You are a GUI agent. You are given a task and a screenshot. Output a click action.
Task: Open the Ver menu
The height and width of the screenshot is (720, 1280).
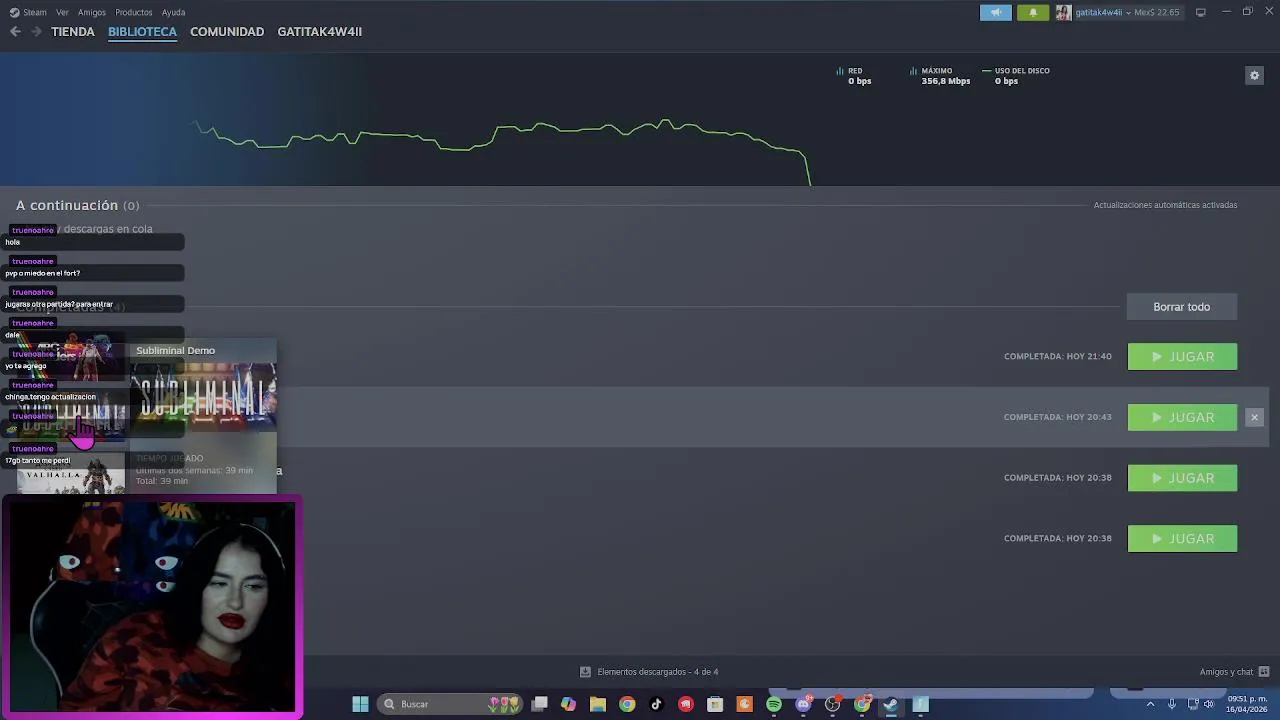click(x=62, y=12)
